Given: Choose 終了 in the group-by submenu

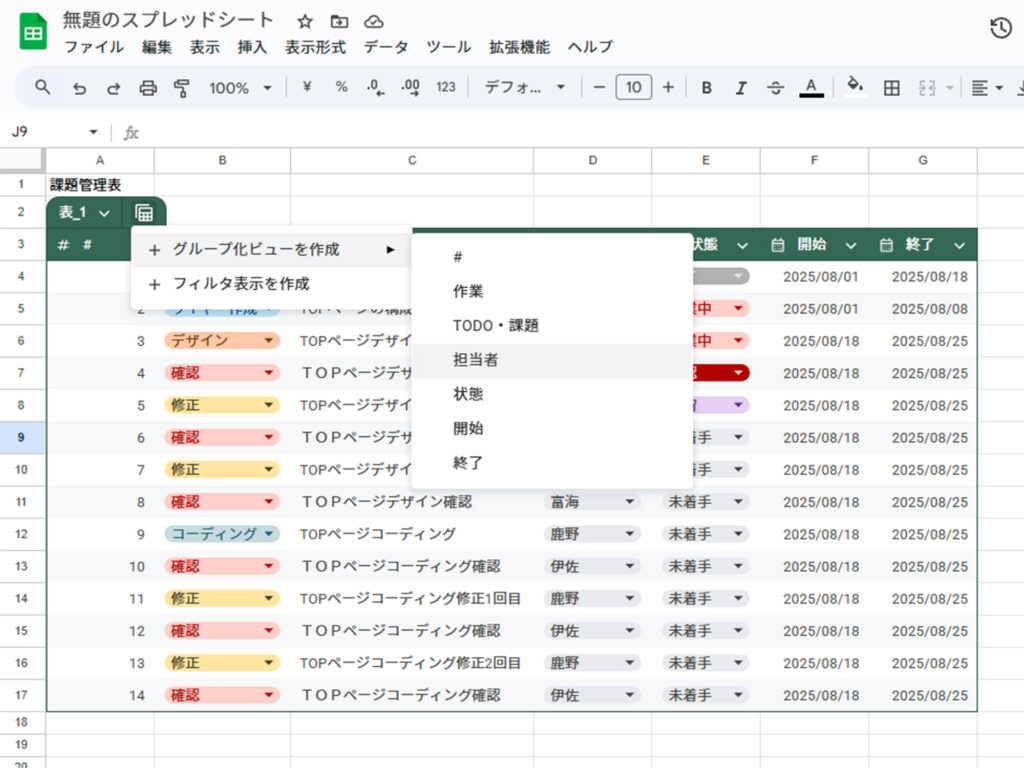Looking at the screenshot, I should (552, 463).
